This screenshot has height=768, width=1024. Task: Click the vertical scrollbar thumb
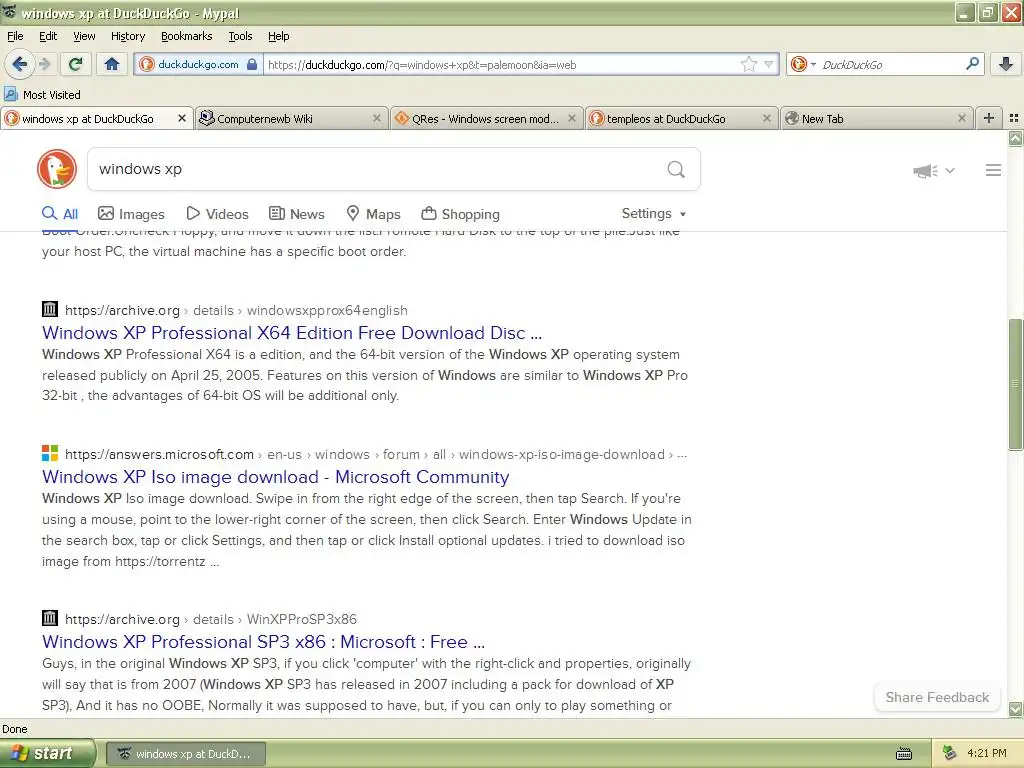1015,384
